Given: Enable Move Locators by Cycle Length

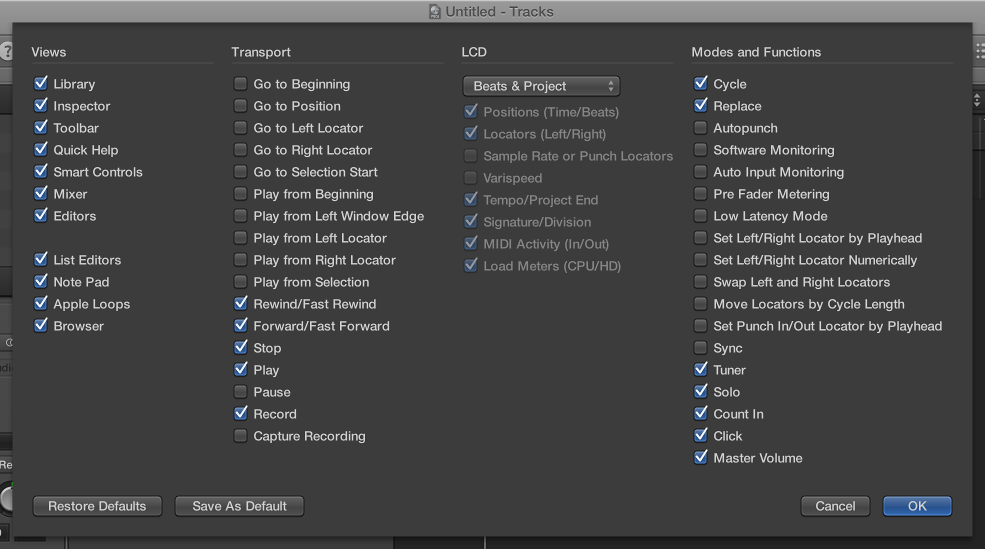Looking at the screenshot, I should pyautogui.click(x=701, y=304).
